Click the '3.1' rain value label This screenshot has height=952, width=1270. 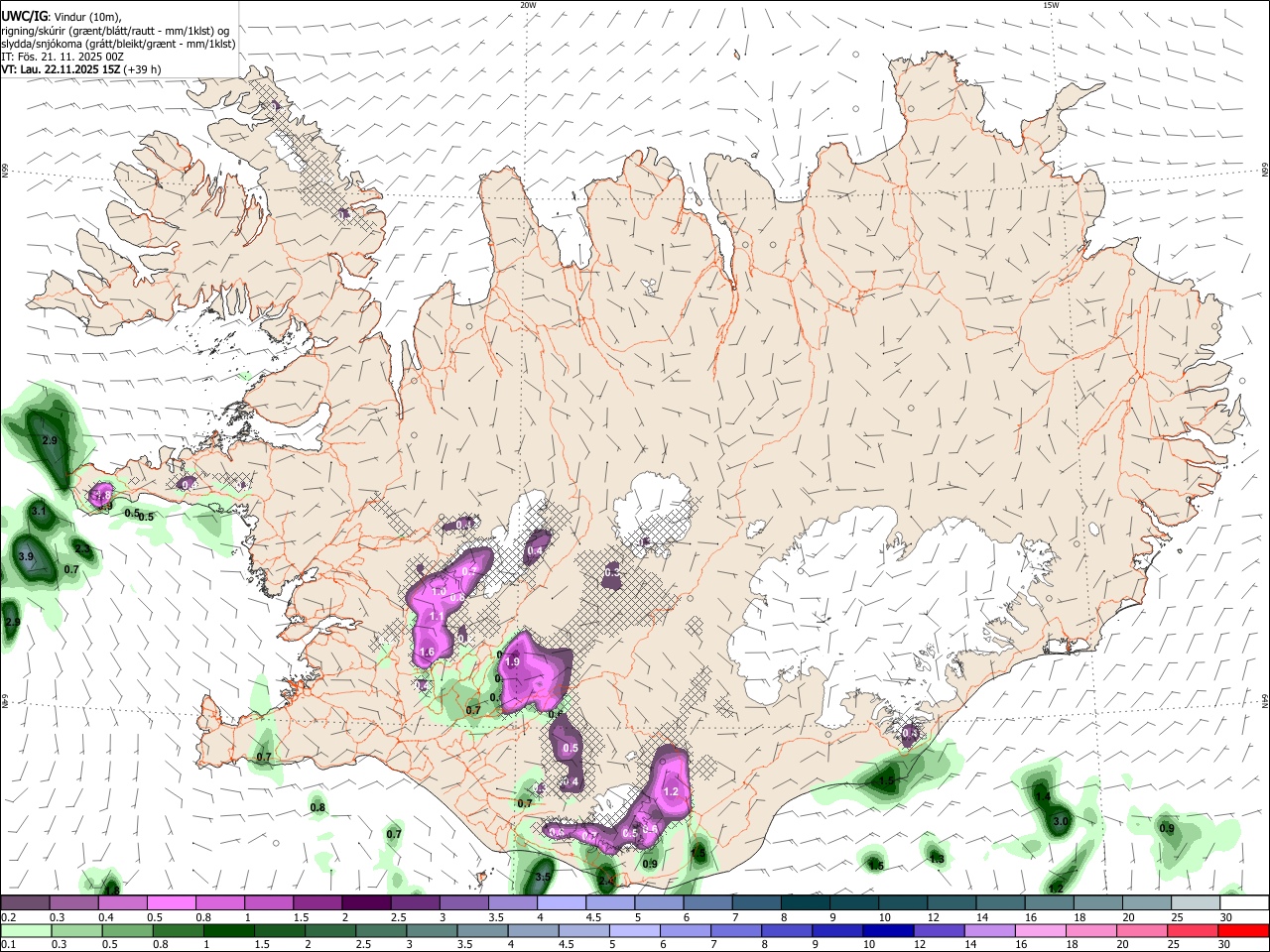tap(39, 511)
